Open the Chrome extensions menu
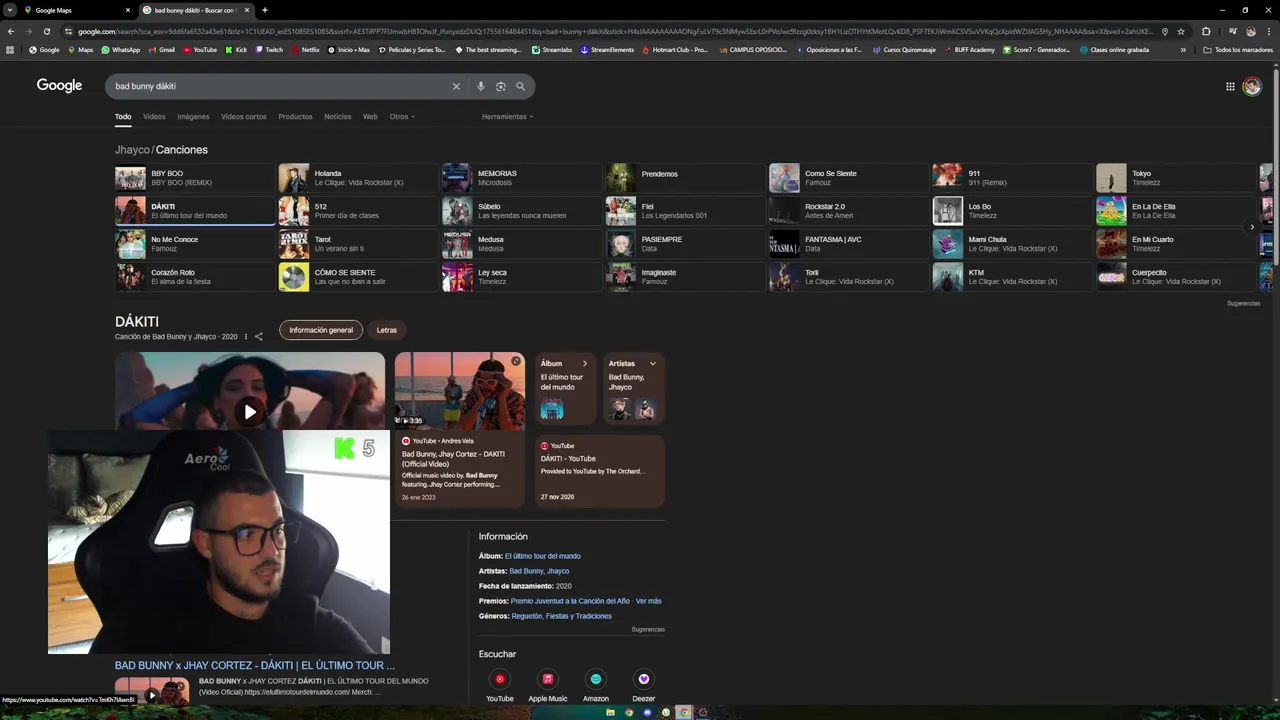 [x=1206, y=31]
